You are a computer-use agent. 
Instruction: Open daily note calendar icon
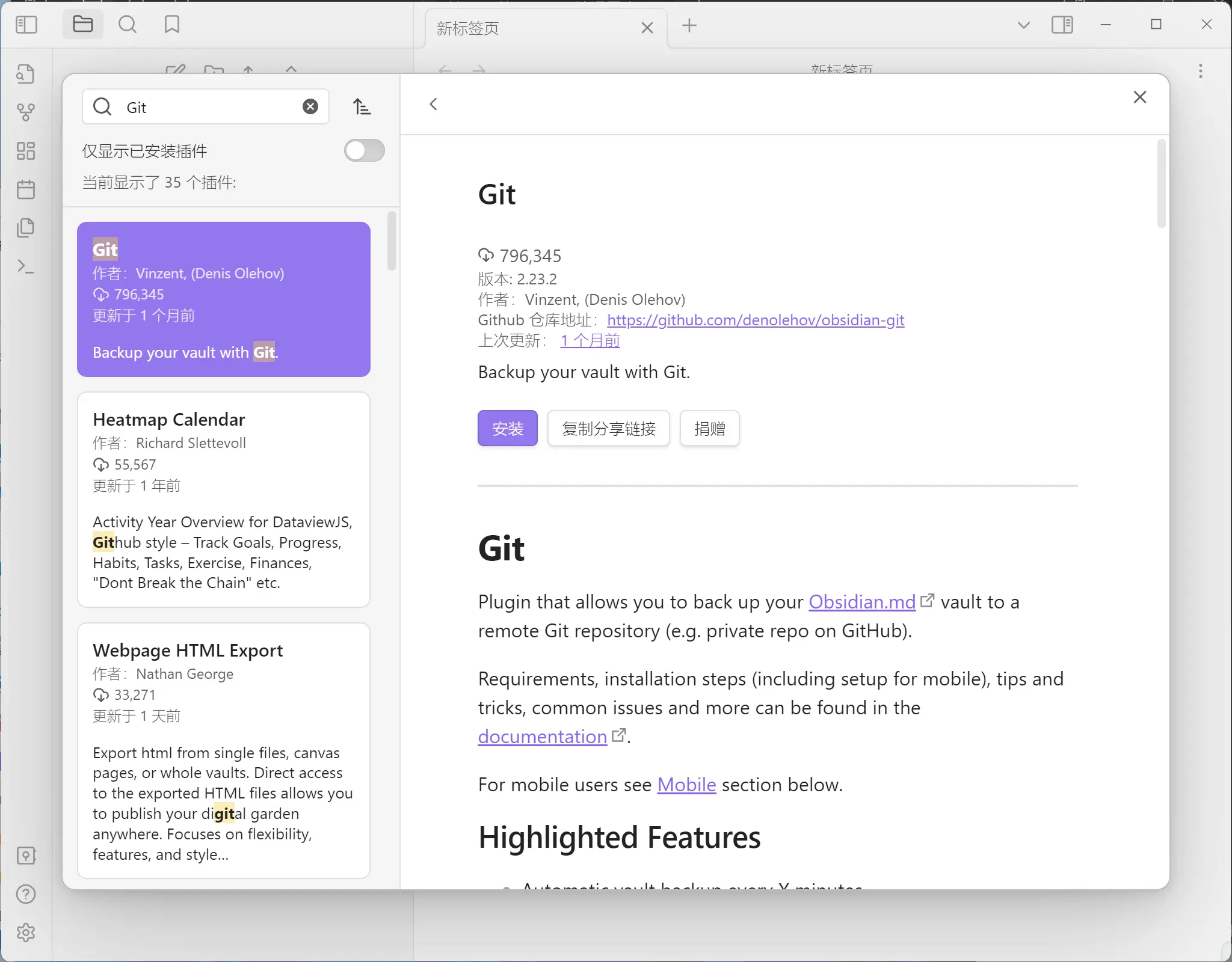(25, 189)
